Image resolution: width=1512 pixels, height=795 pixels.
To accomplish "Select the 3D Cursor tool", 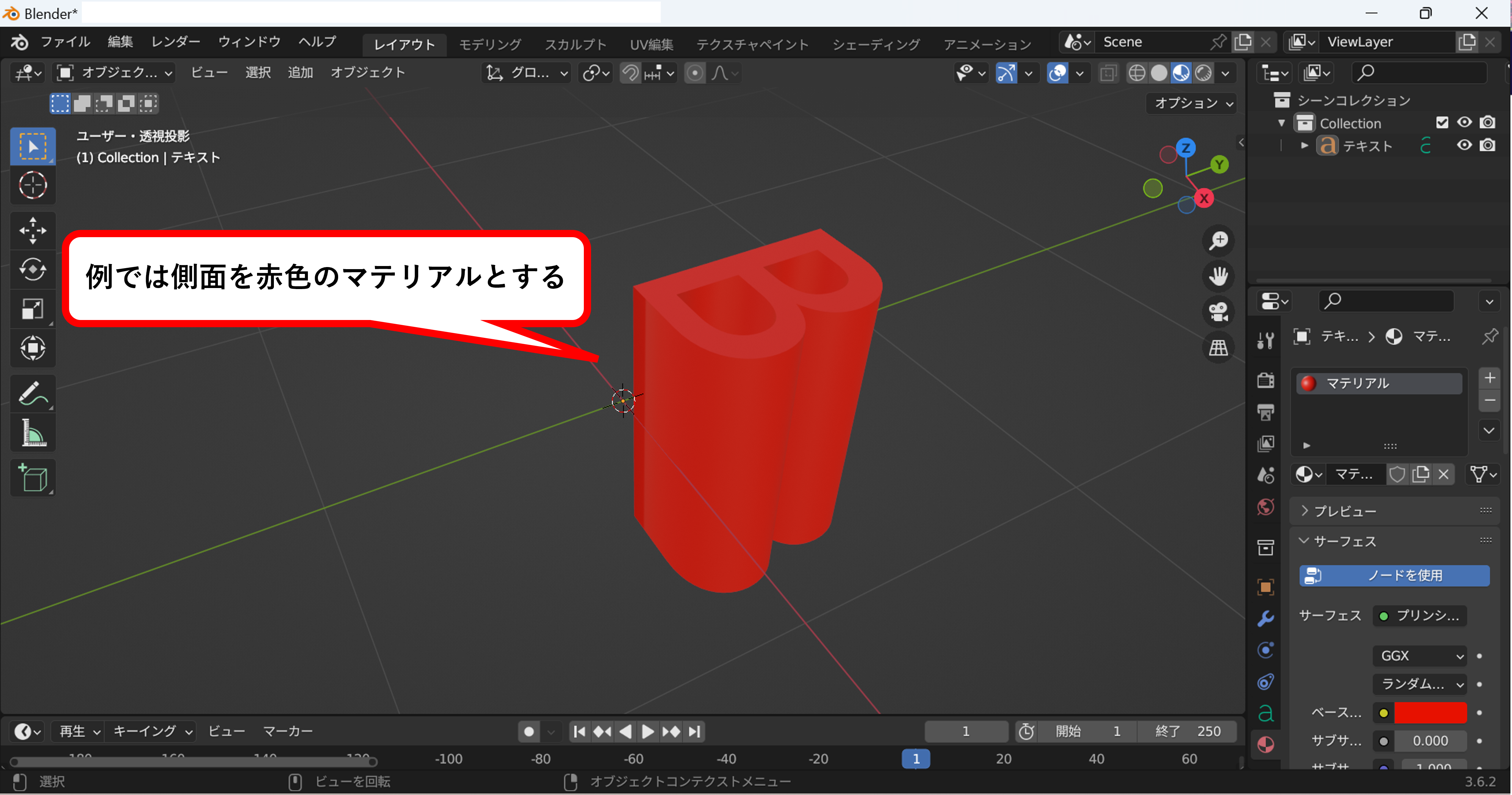I will [x=33, y=186].
